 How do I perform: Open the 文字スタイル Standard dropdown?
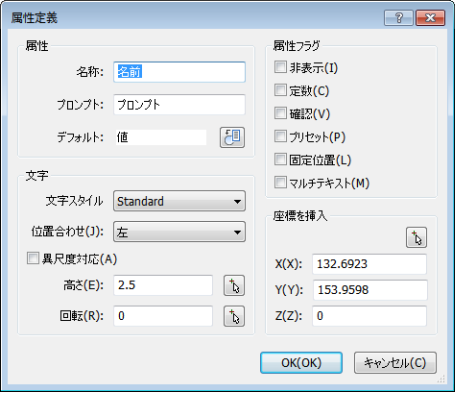pyautogui.click(x=179, y=201)
